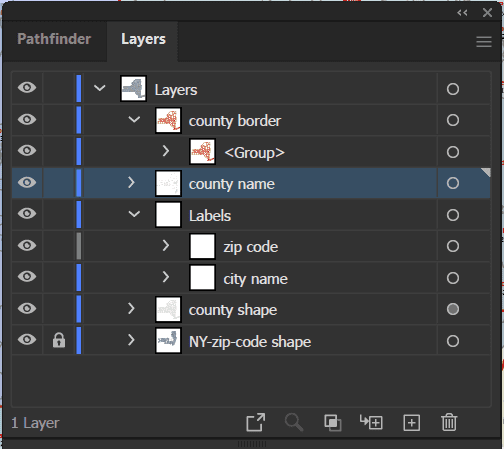Click the Create New Layer icon
This screenshot has width=504, height=449.
click(412, 423)
